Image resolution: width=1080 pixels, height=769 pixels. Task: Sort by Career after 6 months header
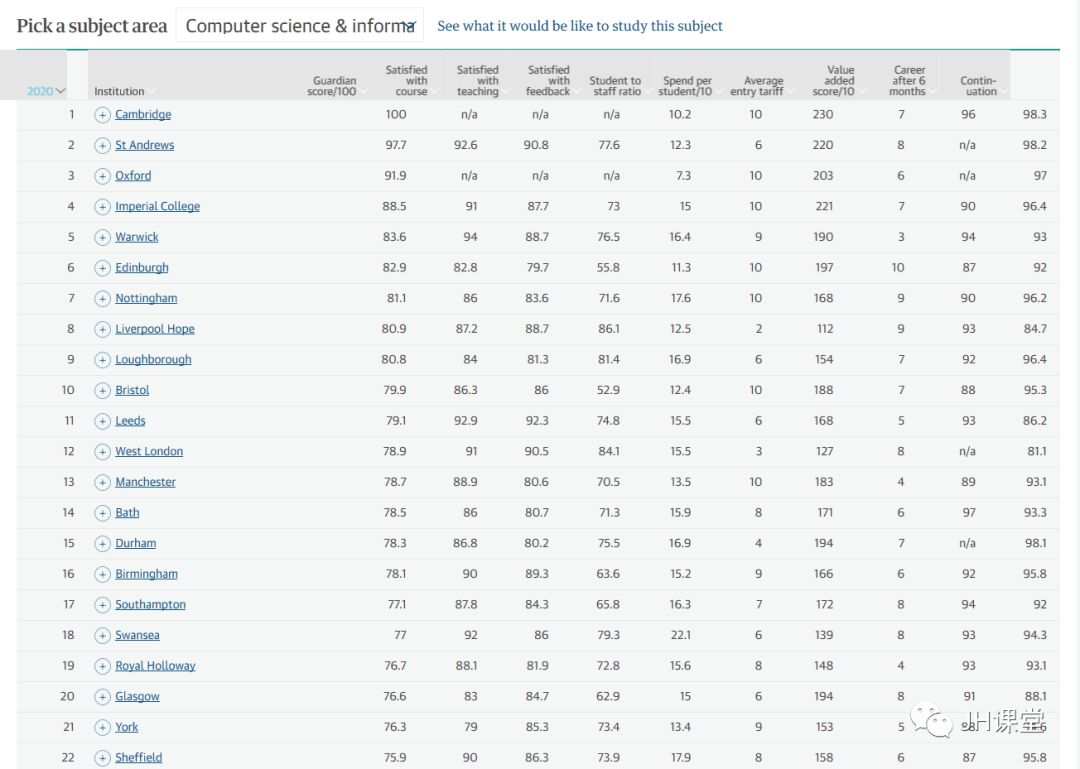point(908,81)
